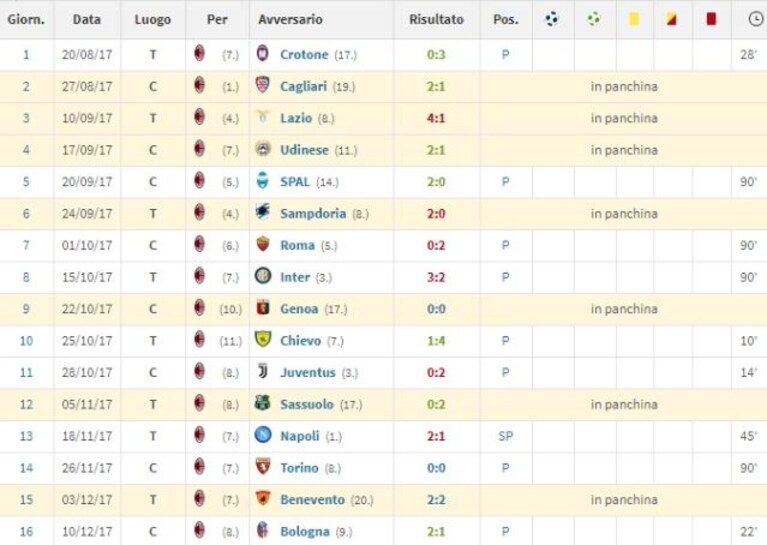Open the Cagliari team link
Screen dimensions: 767x545
click(303, 87)
